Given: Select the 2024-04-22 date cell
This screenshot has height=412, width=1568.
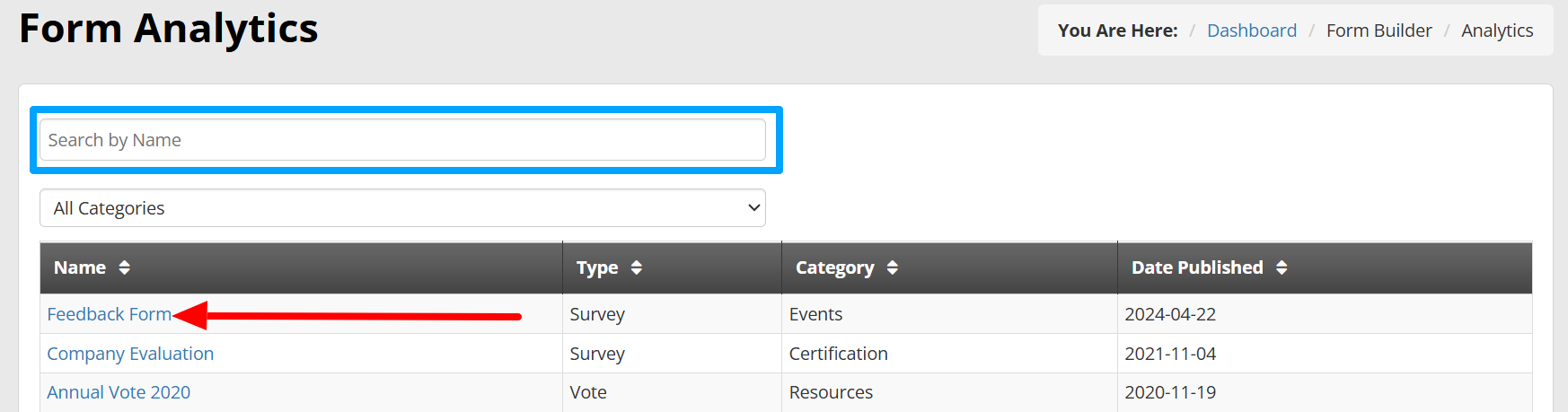Looking at the screenshot, I should [x=1170, y=314].
